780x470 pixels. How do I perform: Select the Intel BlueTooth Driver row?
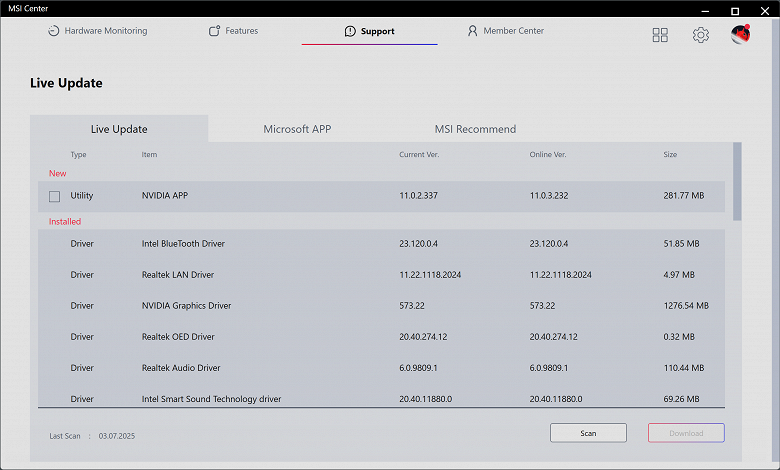point(183,244)
